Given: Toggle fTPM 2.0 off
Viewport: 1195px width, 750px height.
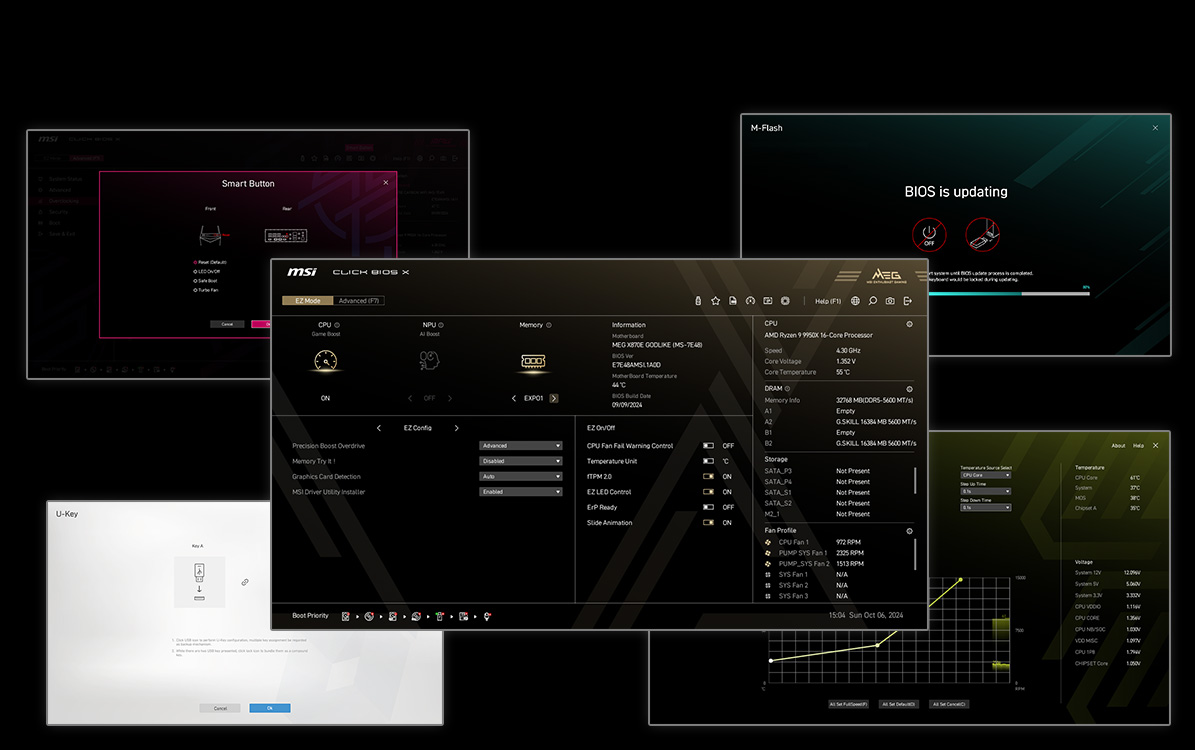Looking at the screenshot, I should click(x=707, y=476).
